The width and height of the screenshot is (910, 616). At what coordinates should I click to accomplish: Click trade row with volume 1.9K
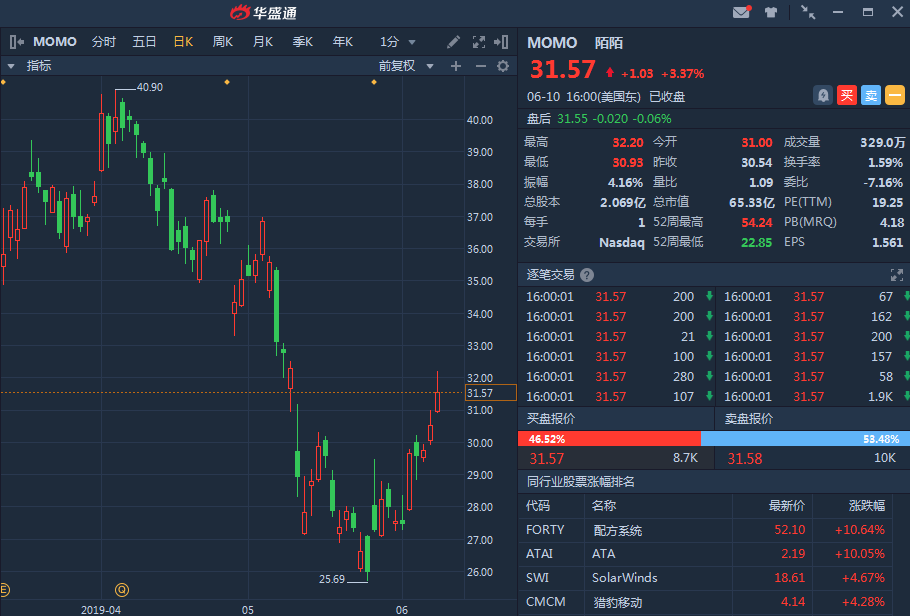point(812,397)
